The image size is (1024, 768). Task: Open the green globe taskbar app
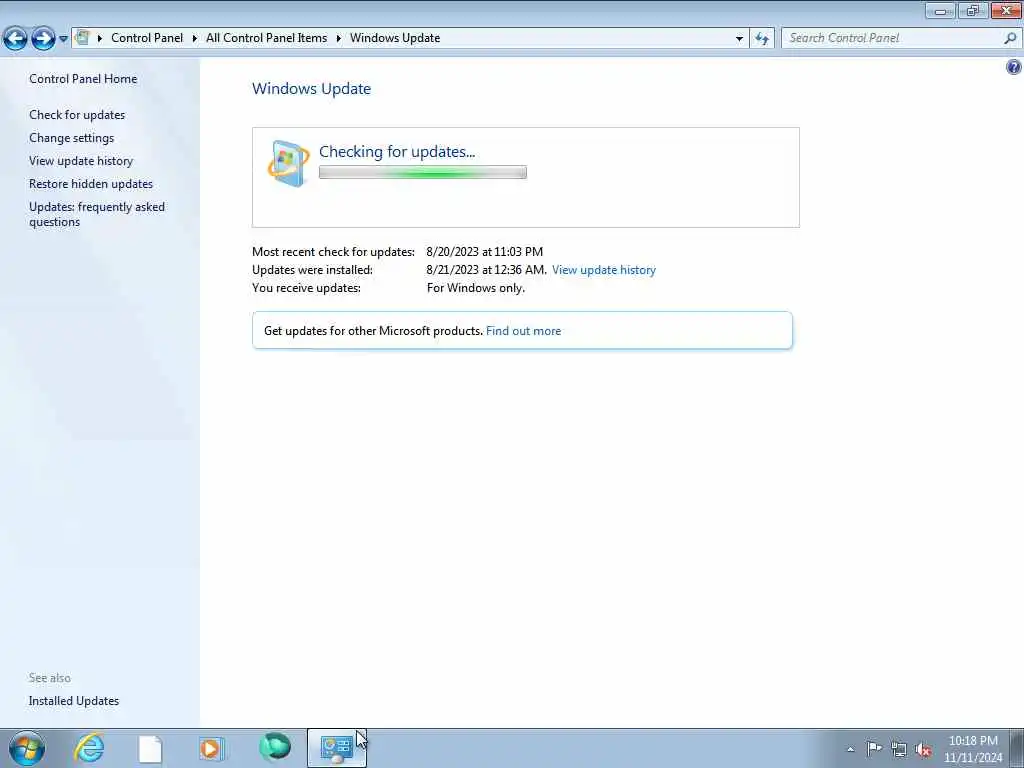274,747
